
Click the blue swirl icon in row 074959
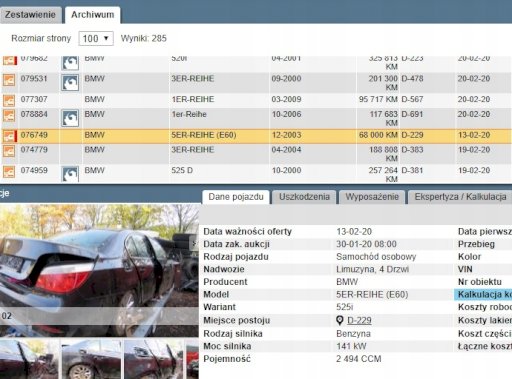[x=70, y=174]
